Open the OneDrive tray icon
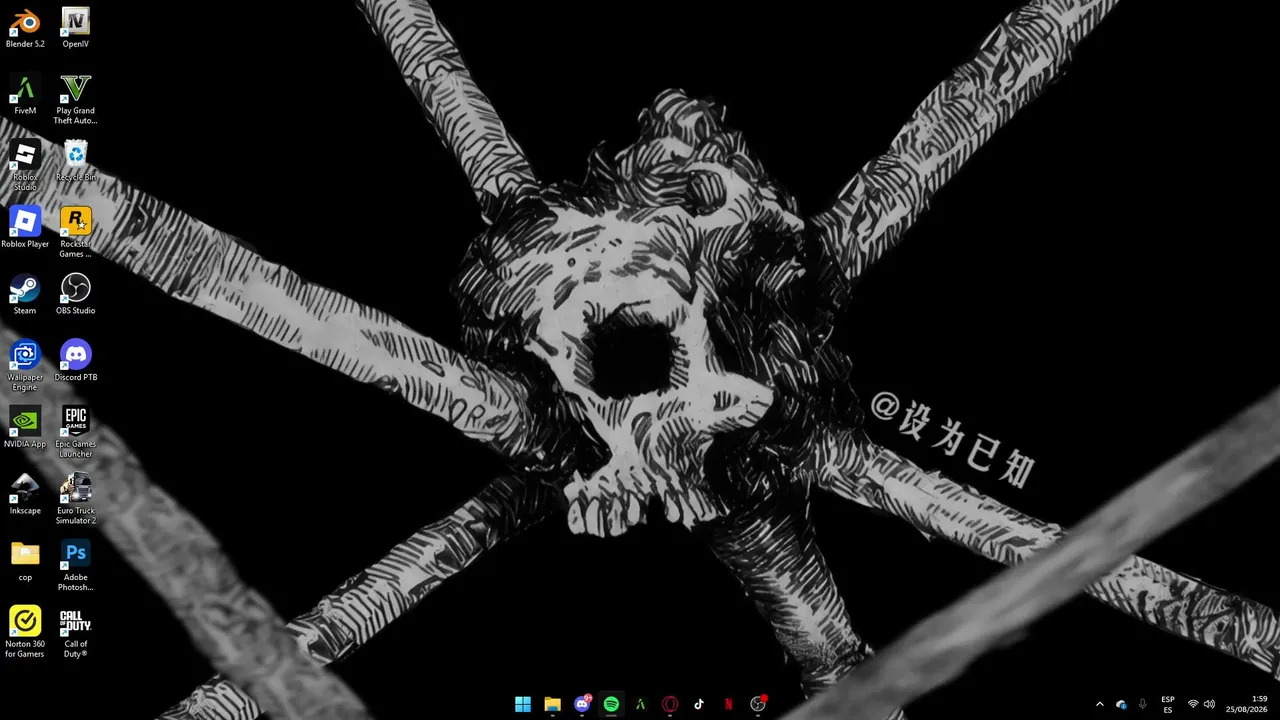The image size is (1280, 720). tap(1122, 704)
